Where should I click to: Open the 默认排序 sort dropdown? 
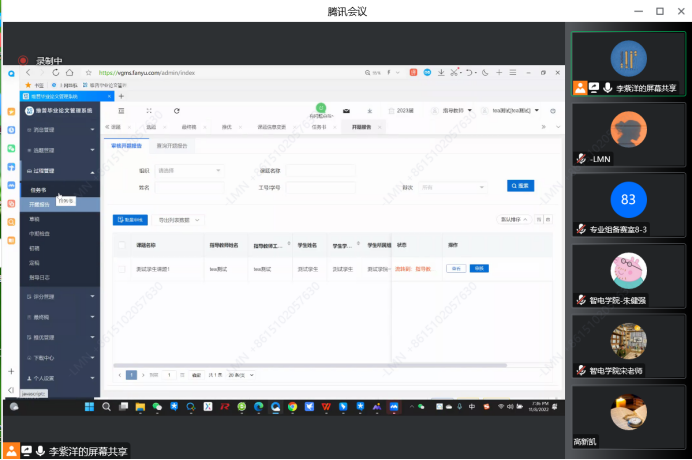coord(511,219)
